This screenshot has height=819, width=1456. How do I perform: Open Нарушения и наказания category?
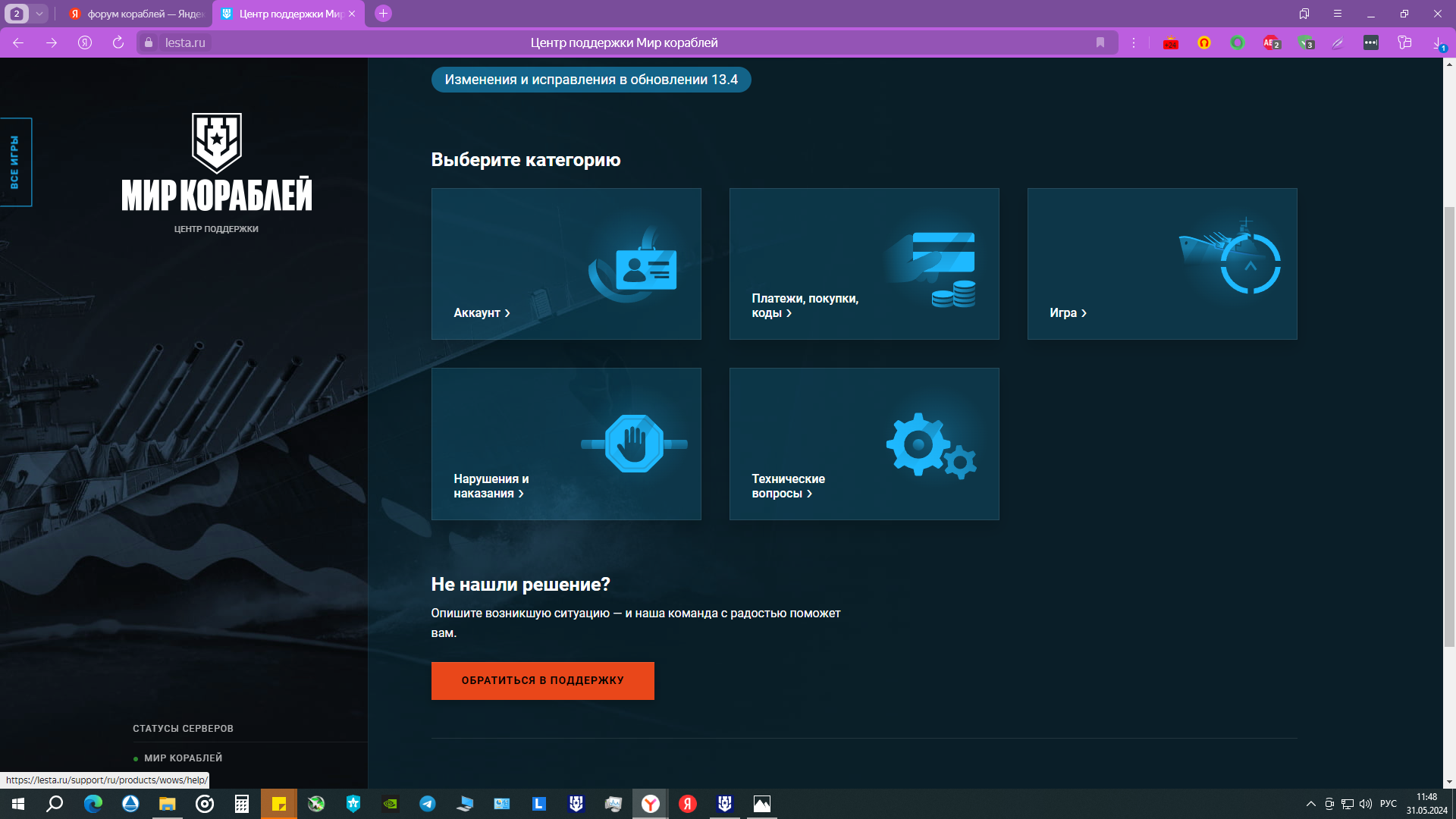[566, 444]
